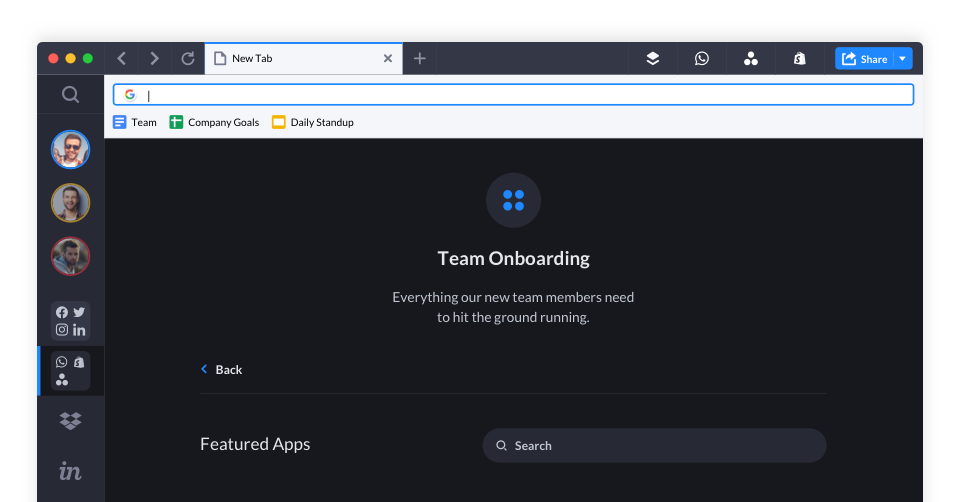Select the yellow-ringed profile avatar

pos(70,203)
